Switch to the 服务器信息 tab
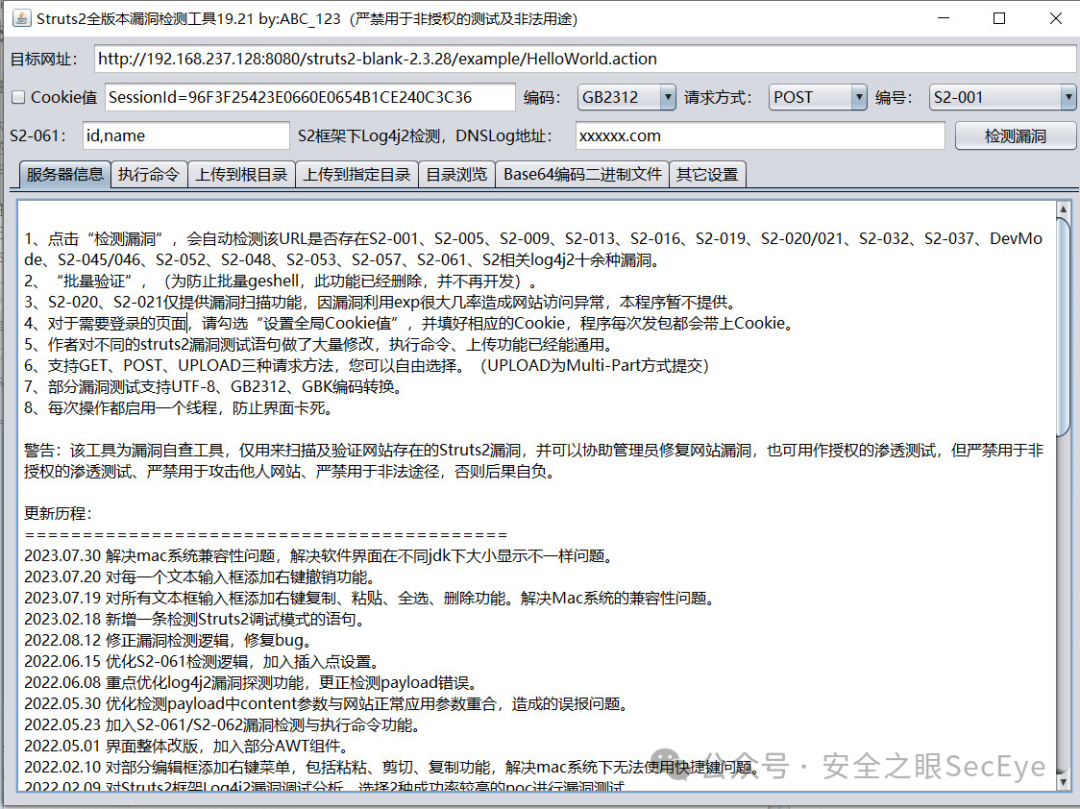Image resolution: width=1080 pixels, height=809 pixels. (x=65, y=174)
